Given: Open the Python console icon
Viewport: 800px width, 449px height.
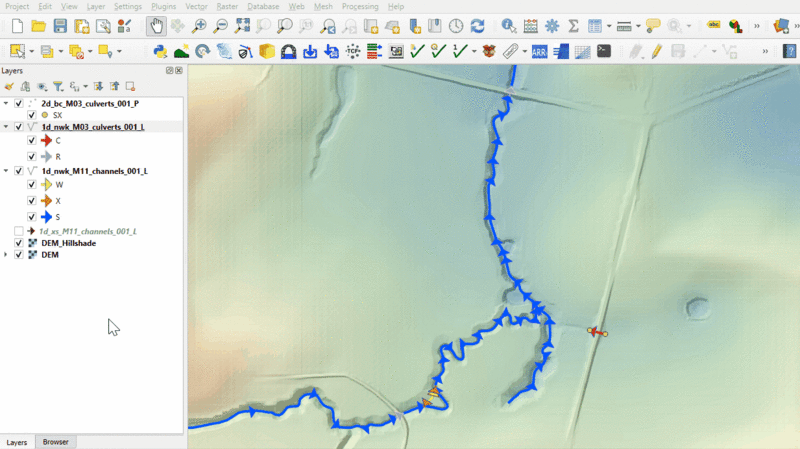Looking at the screenshot, I should (160, 51).
